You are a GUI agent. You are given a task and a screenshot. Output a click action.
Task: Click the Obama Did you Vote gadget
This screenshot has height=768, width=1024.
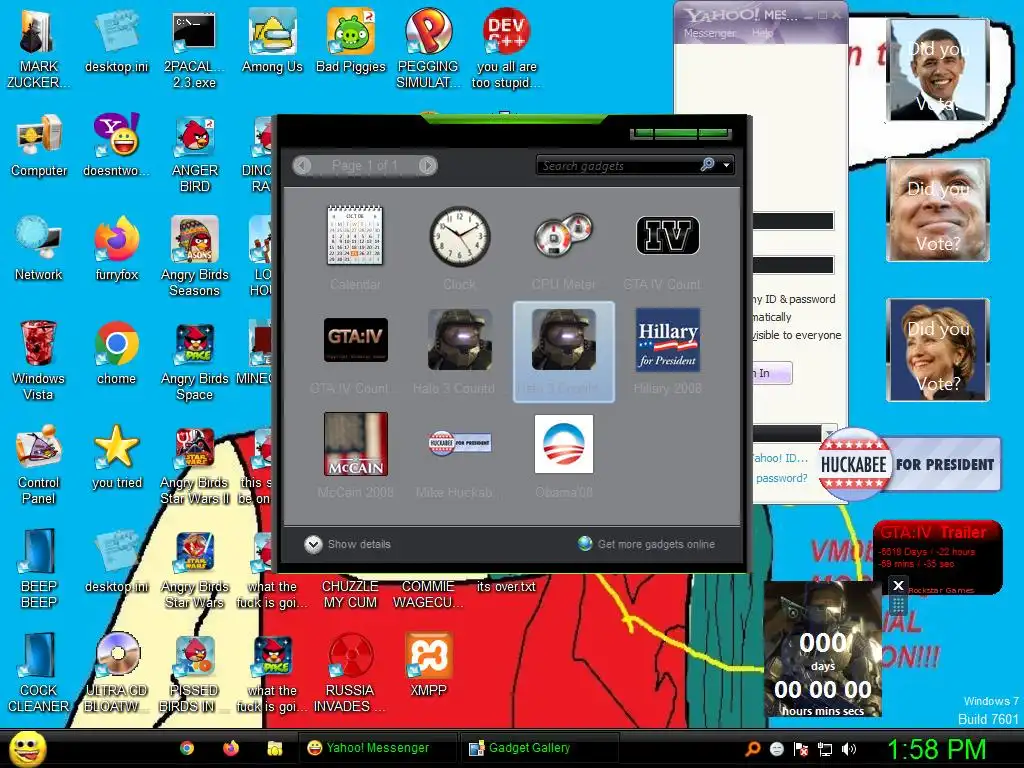click(x=938, y=70)
